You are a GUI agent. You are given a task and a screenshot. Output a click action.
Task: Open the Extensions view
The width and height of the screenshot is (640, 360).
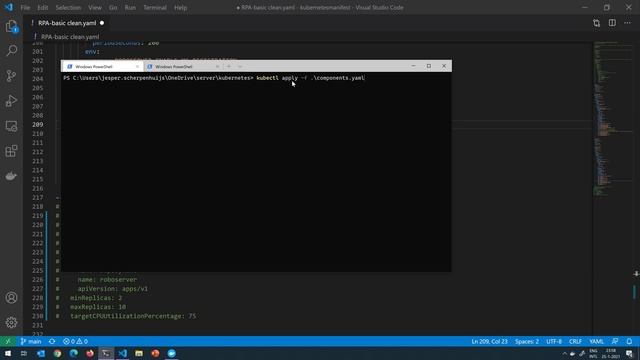tap(11, 151)
